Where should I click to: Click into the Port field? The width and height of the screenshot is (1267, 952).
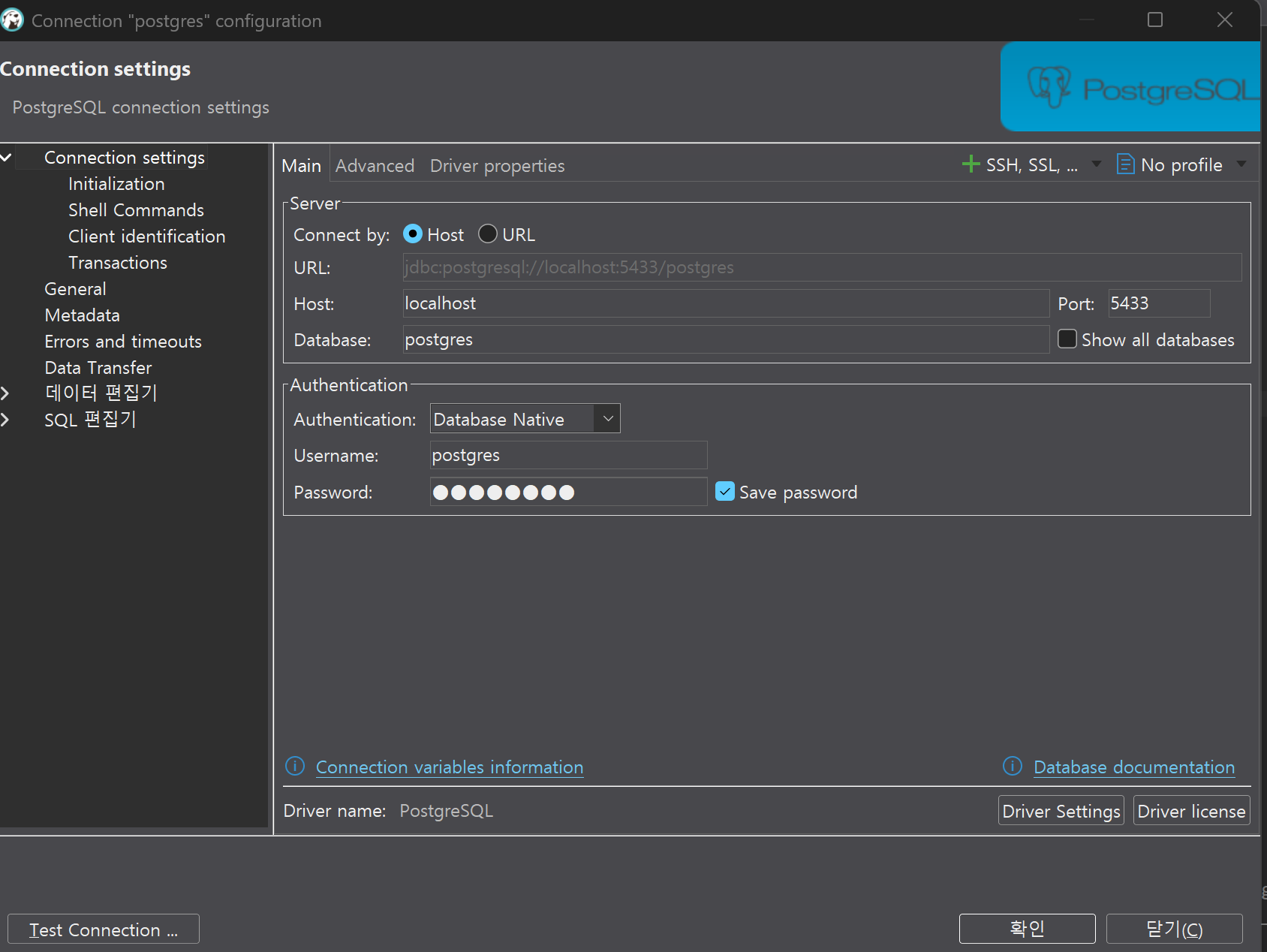coord(1159,303)
